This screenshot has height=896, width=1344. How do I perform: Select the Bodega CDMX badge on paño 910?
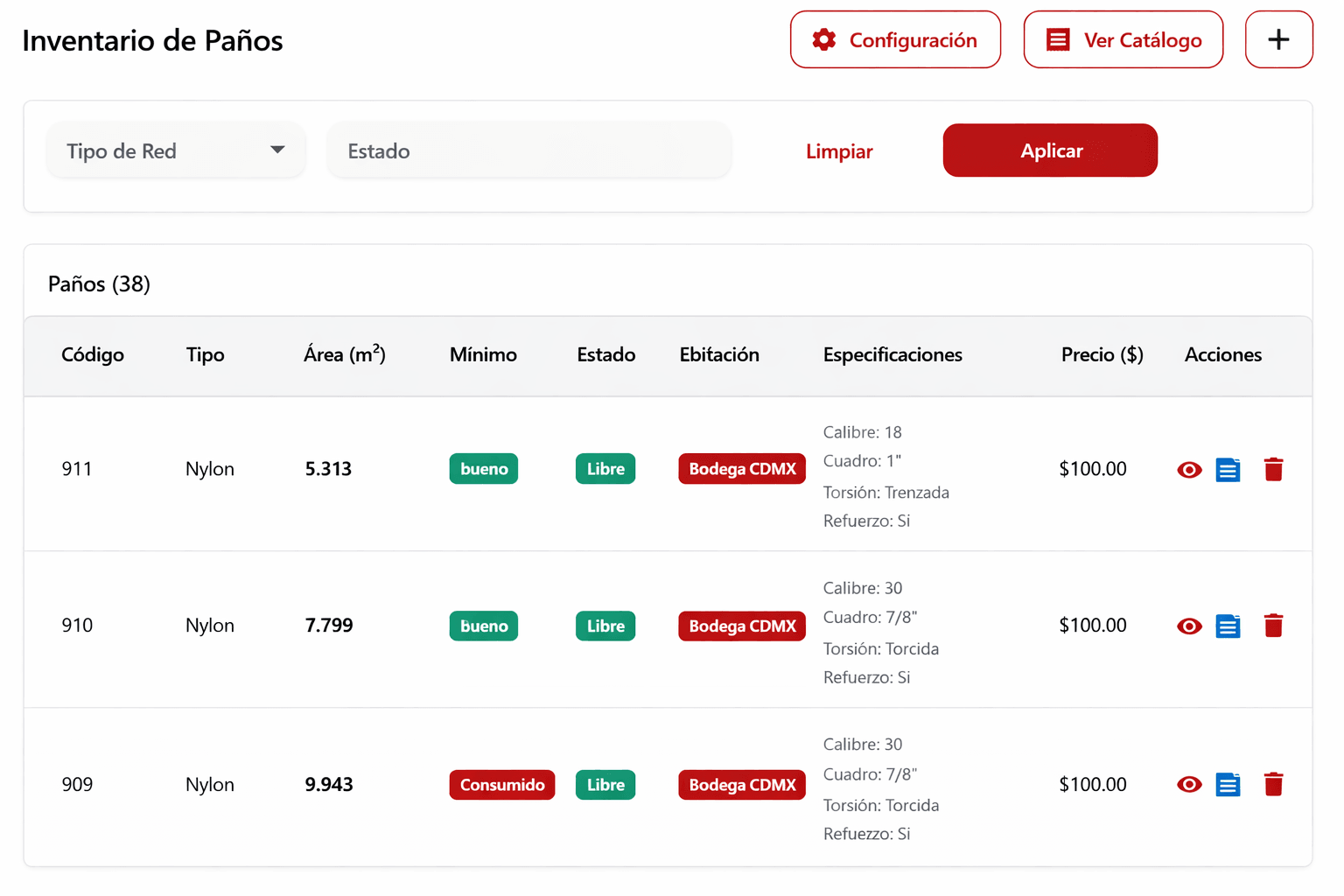[x=741, y=626]
